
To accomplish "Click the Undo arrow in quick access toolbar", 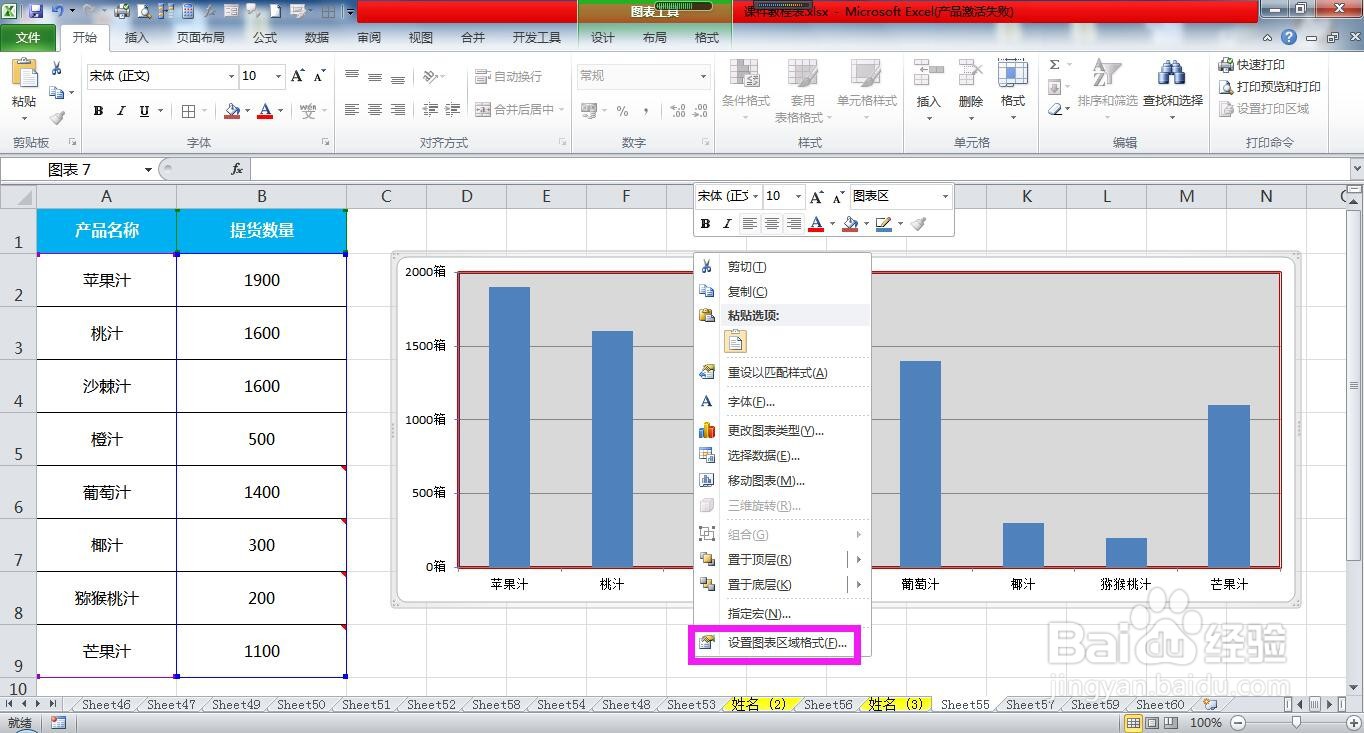I will (58, 11).
